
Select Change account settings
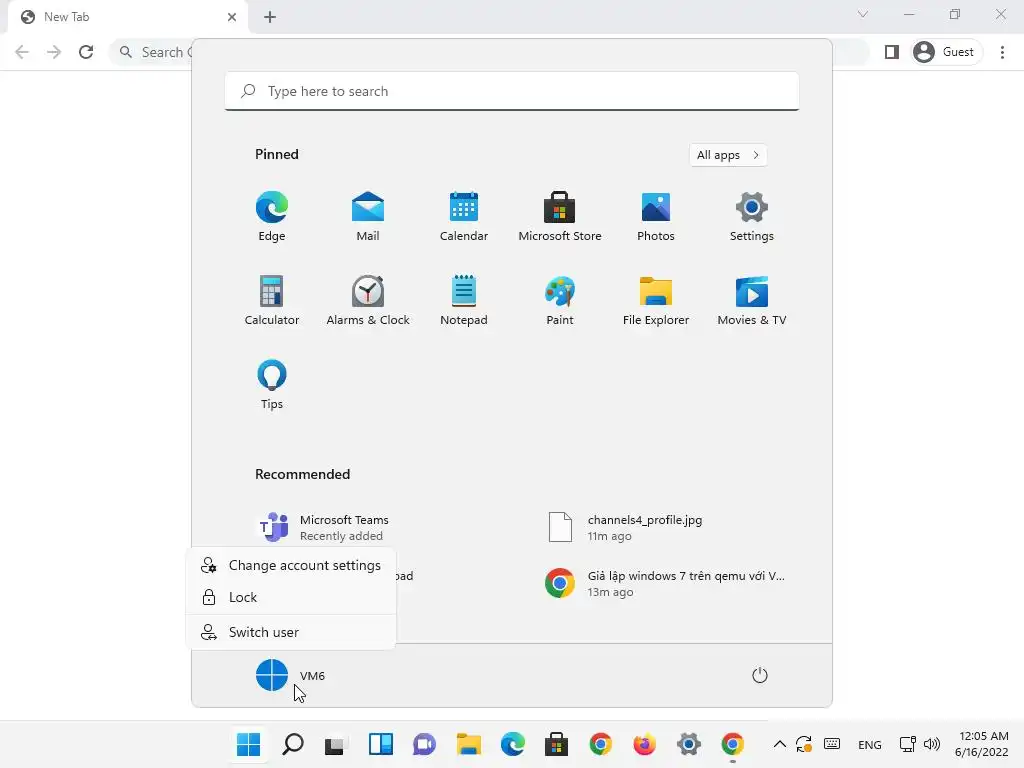coord(291,566)
